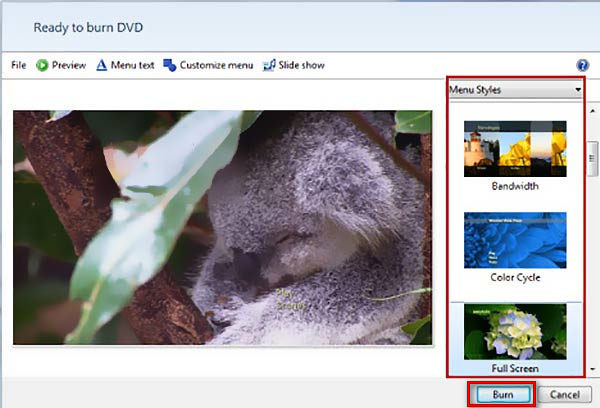
Task: Click the Bandwidth style name label
Action: [x=515, y=186]
